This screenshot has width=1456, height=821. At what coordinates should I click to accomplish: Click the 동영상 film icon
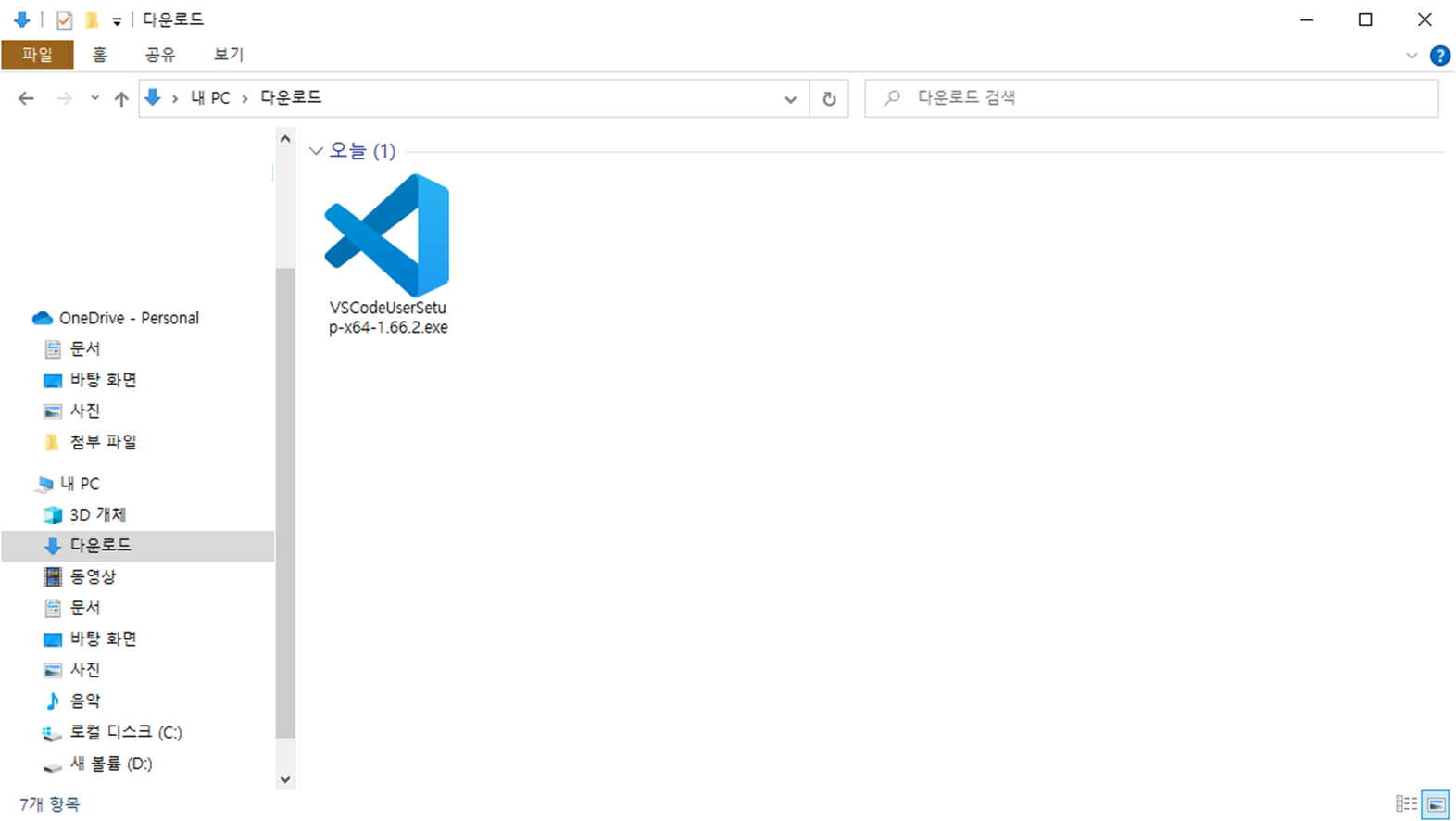point(53,576)
